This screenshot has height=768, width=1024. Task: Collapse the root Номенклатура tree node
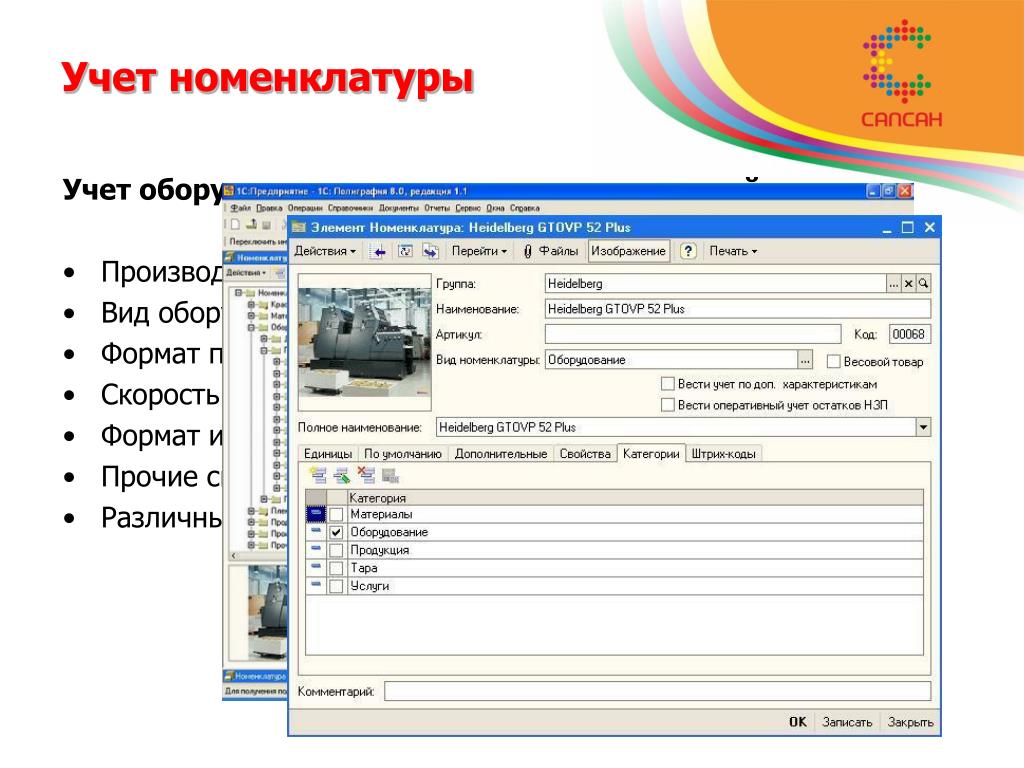(238, 293)
